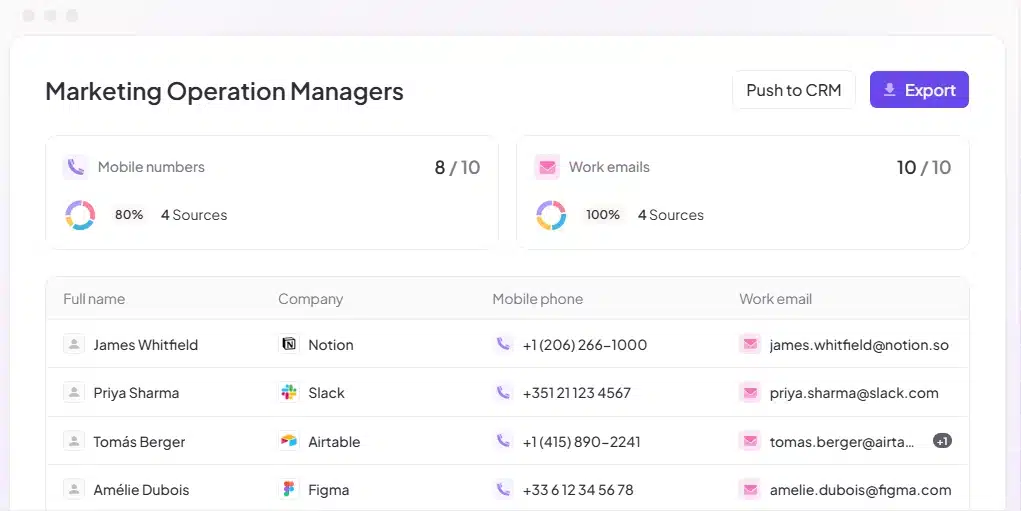The image size is (1021, 511).
Task: Click the Figma company name
Action: (x=329, y=490)
